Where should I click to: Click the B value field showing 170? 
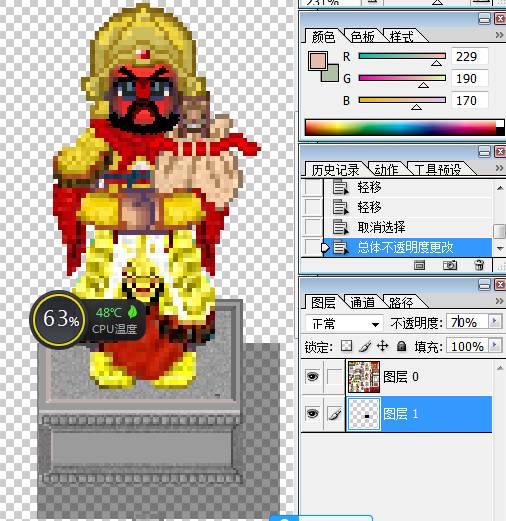(470, 100)
